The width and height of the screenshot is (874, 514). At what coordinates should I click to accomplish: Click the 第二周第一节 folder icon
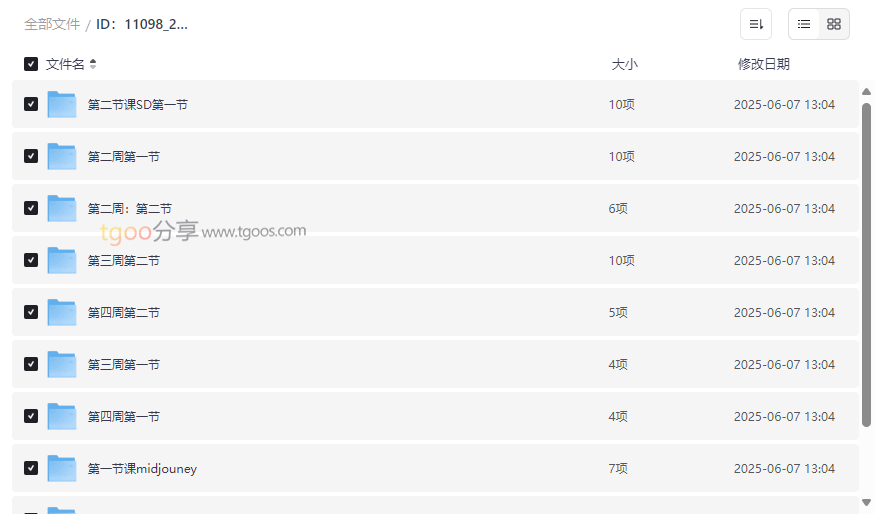62,156
